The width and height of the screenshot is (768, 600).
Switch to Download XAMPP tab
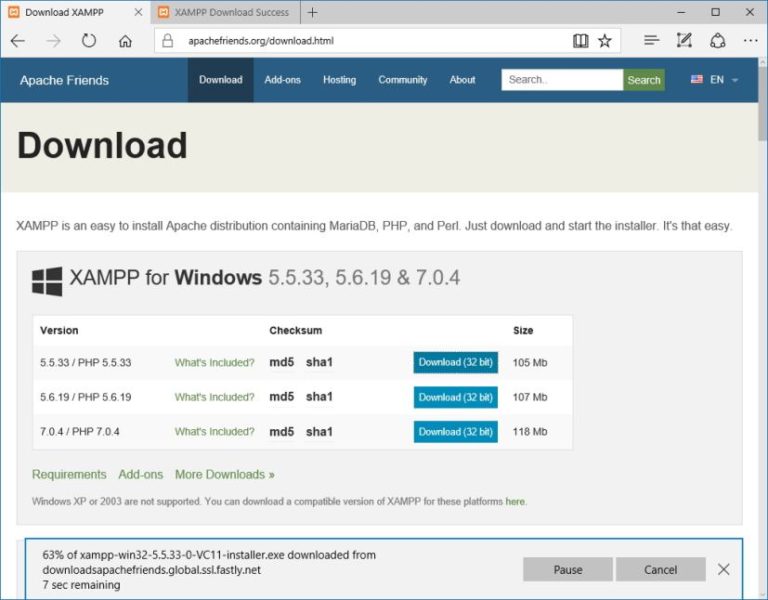(x=75, y=12)
